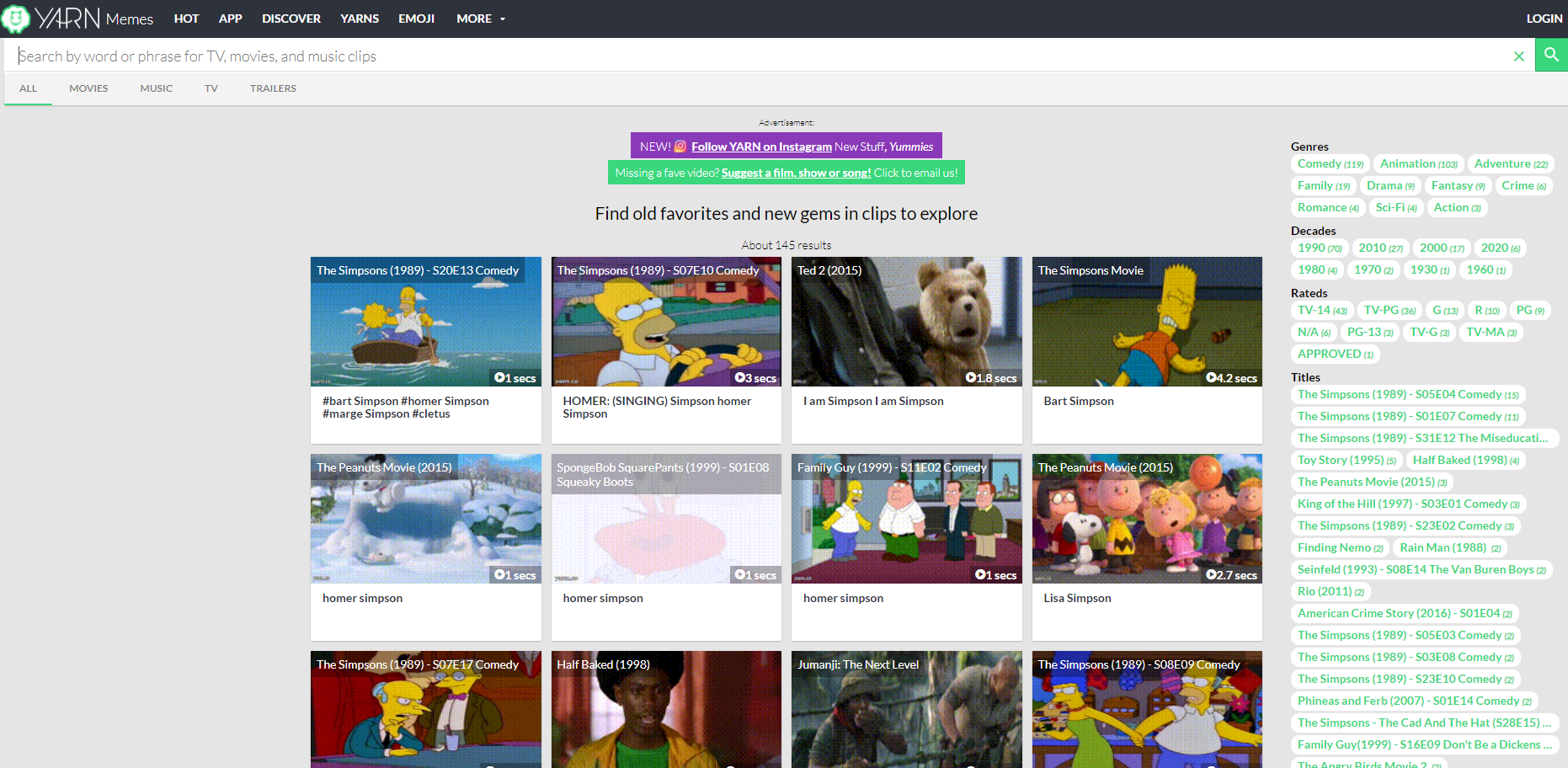The height and width of the screenshot is (768, 1568).
Task: Open Family Guy S11E02 clip thumbnail
Action: click(907, 519)
